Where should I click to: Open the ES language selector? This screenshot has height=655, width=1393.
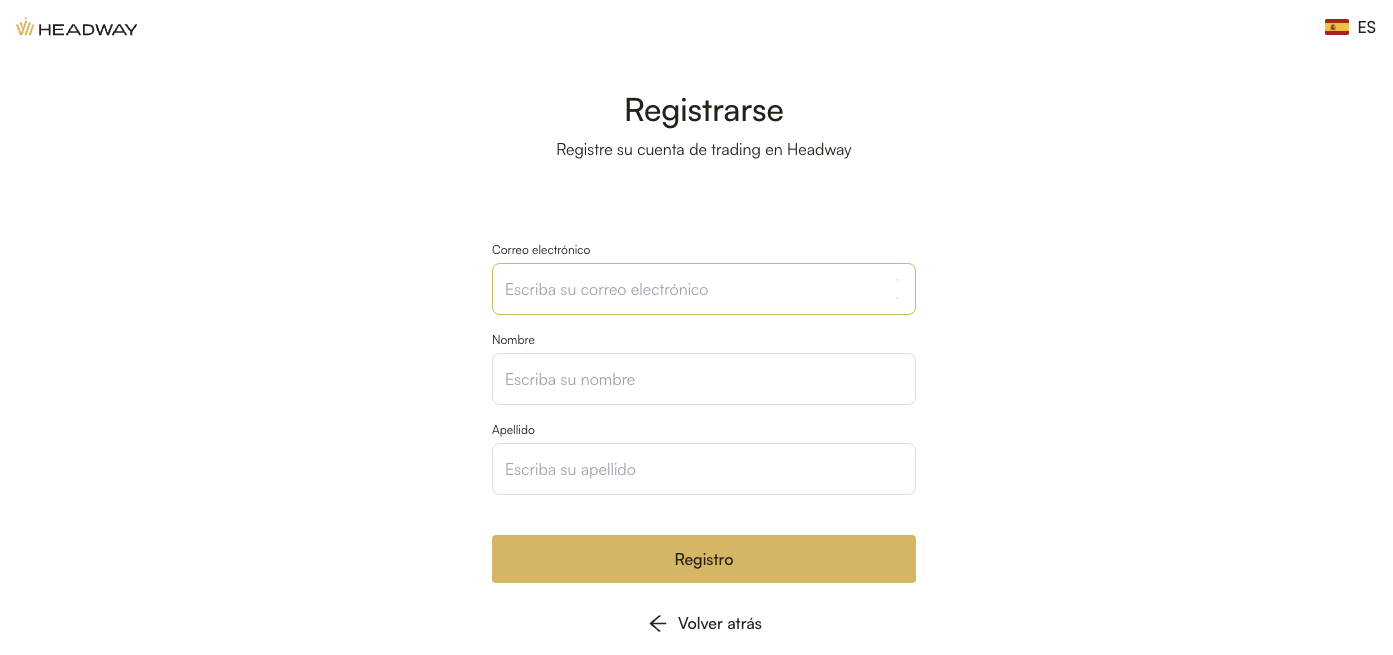tap(1366, 28)
